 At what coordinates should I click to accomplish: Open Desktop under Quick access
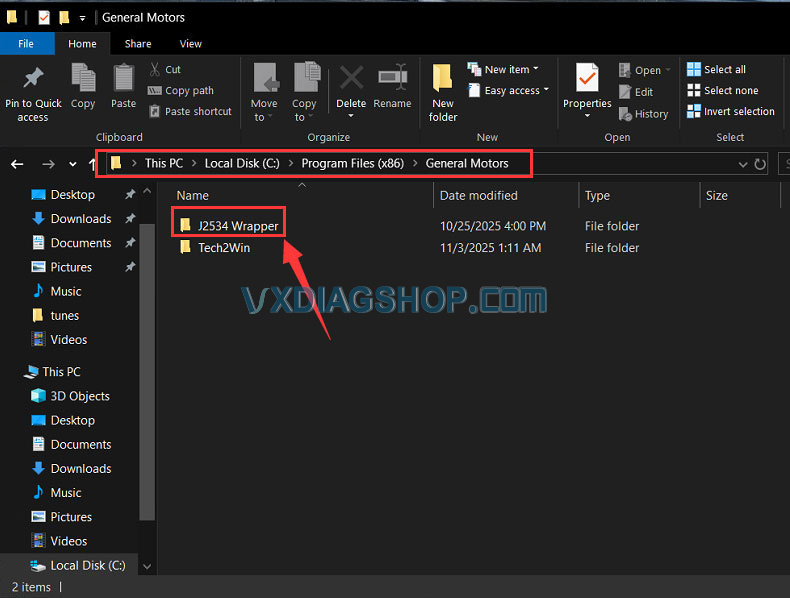tap(73, 194)
